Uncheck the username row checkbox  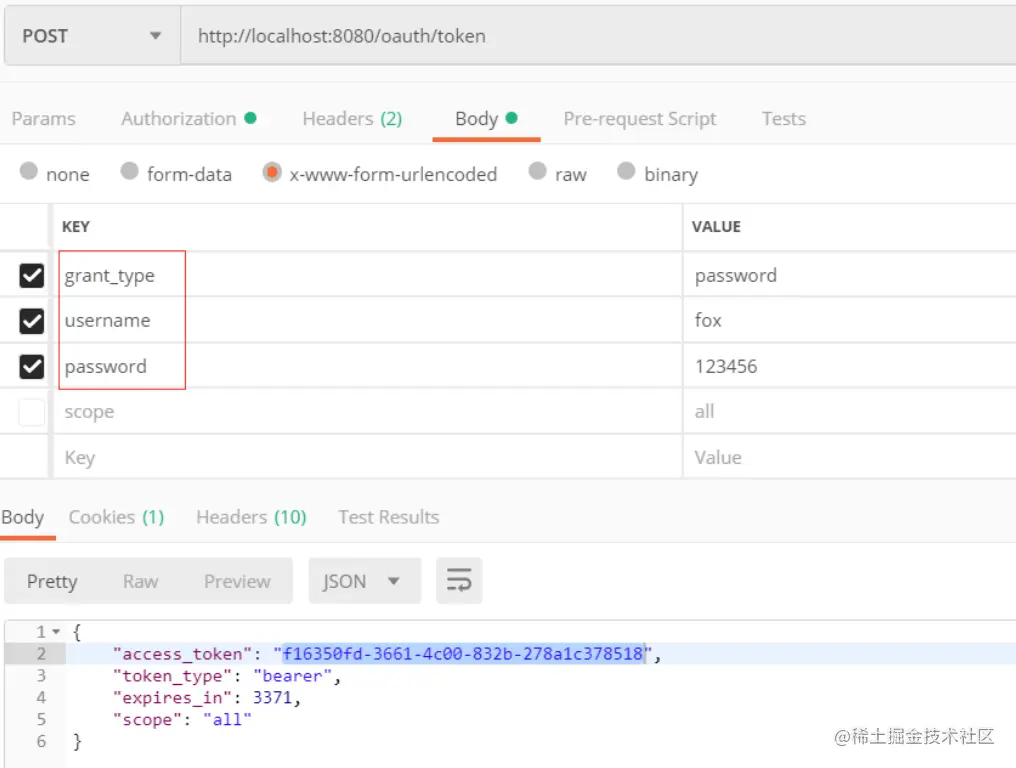click(32, 321)
